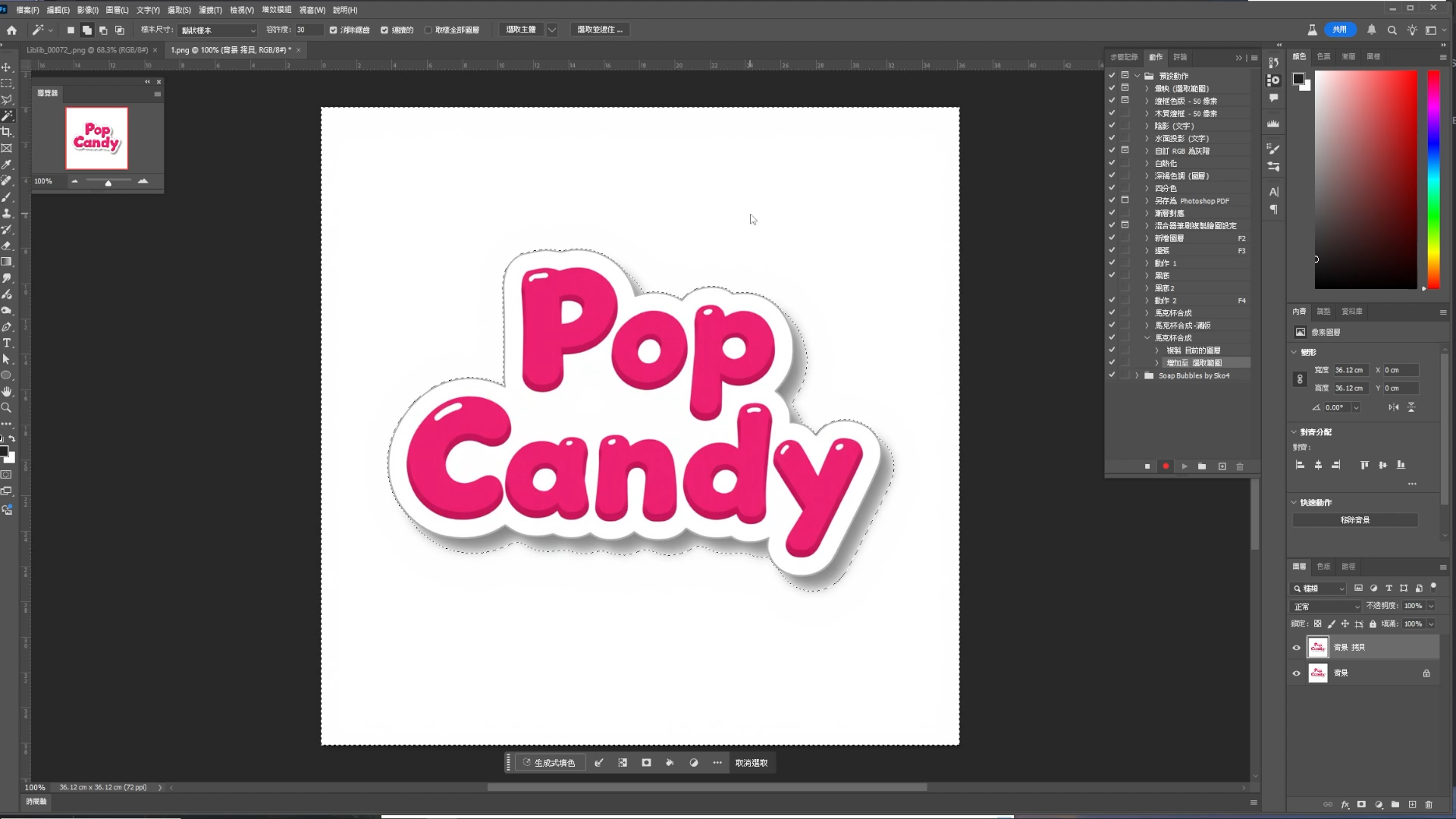1456x819 pixels.
Task: Open the 選取主體 dropdown arrow
Action: tap(552, 30)
